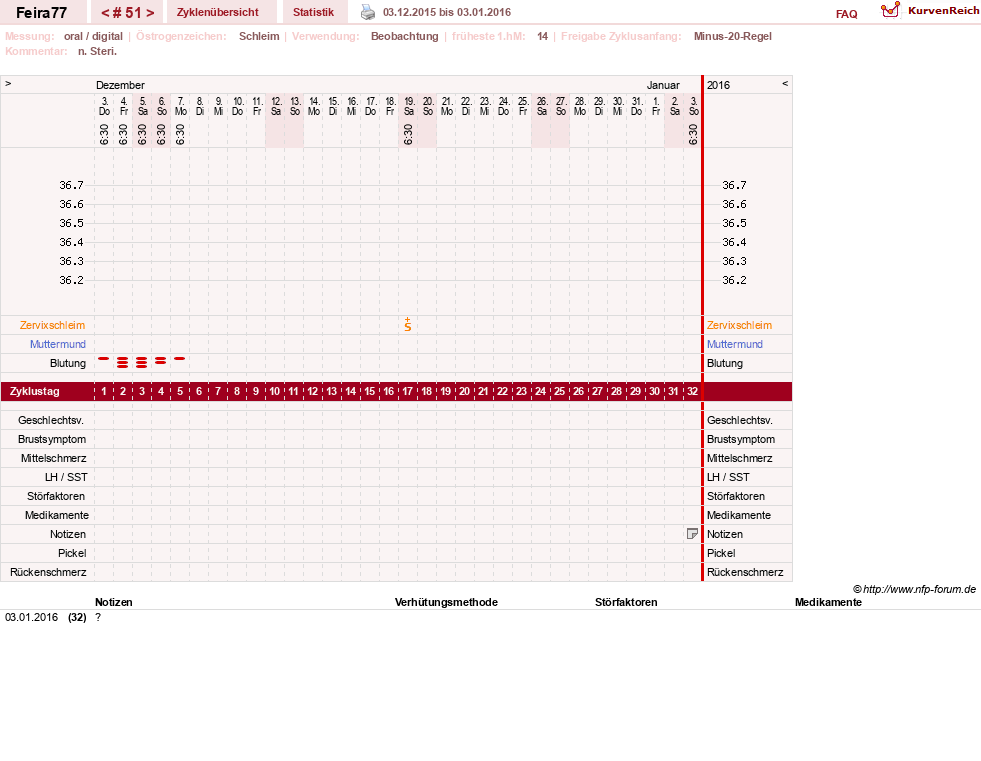Click right Muttermund row label
This screenshot has width=981, height=761.
tap(734, 344)
